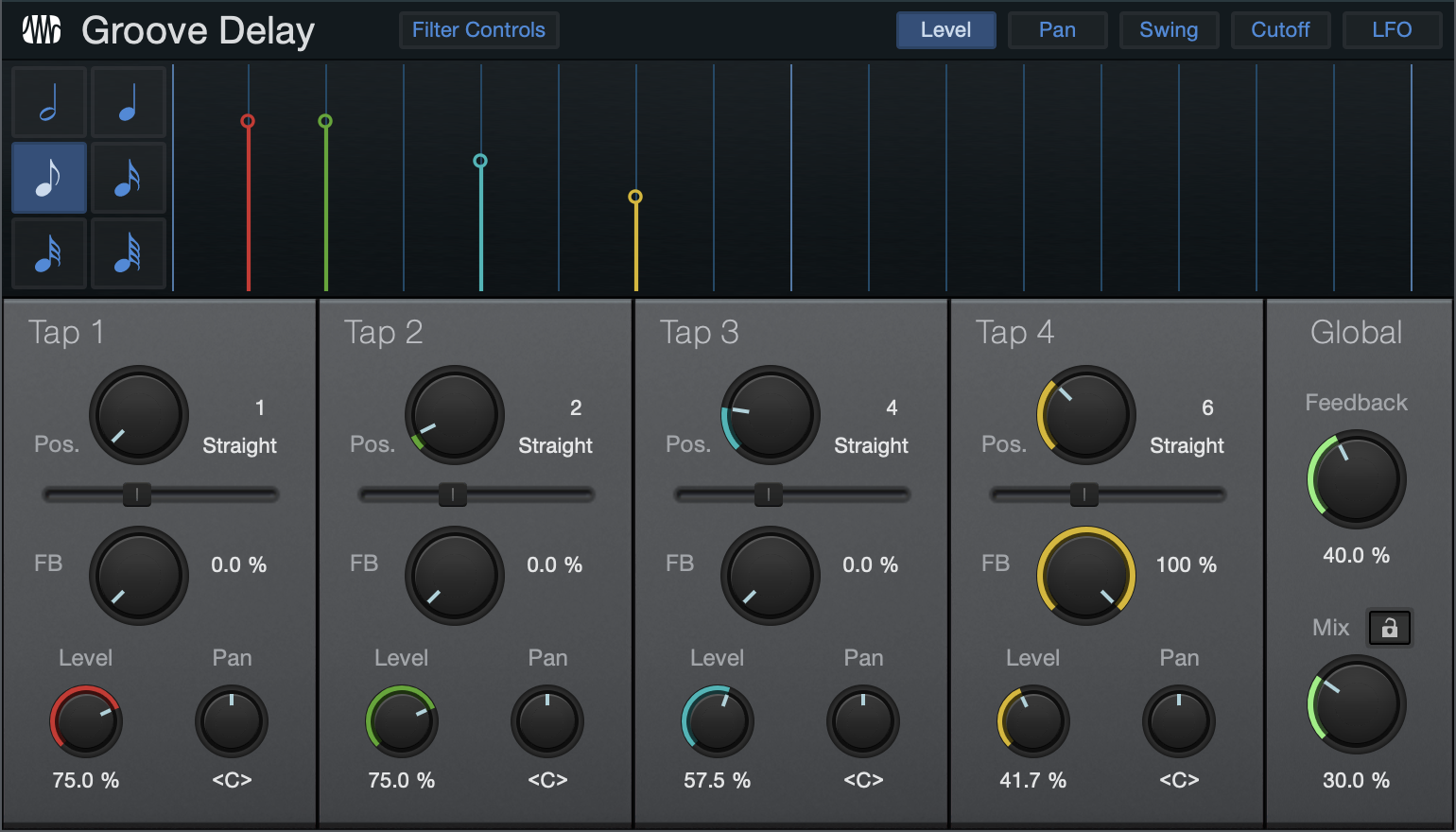
Task: Toggle the Filter Controls button
Action: [x=478, y=30]
